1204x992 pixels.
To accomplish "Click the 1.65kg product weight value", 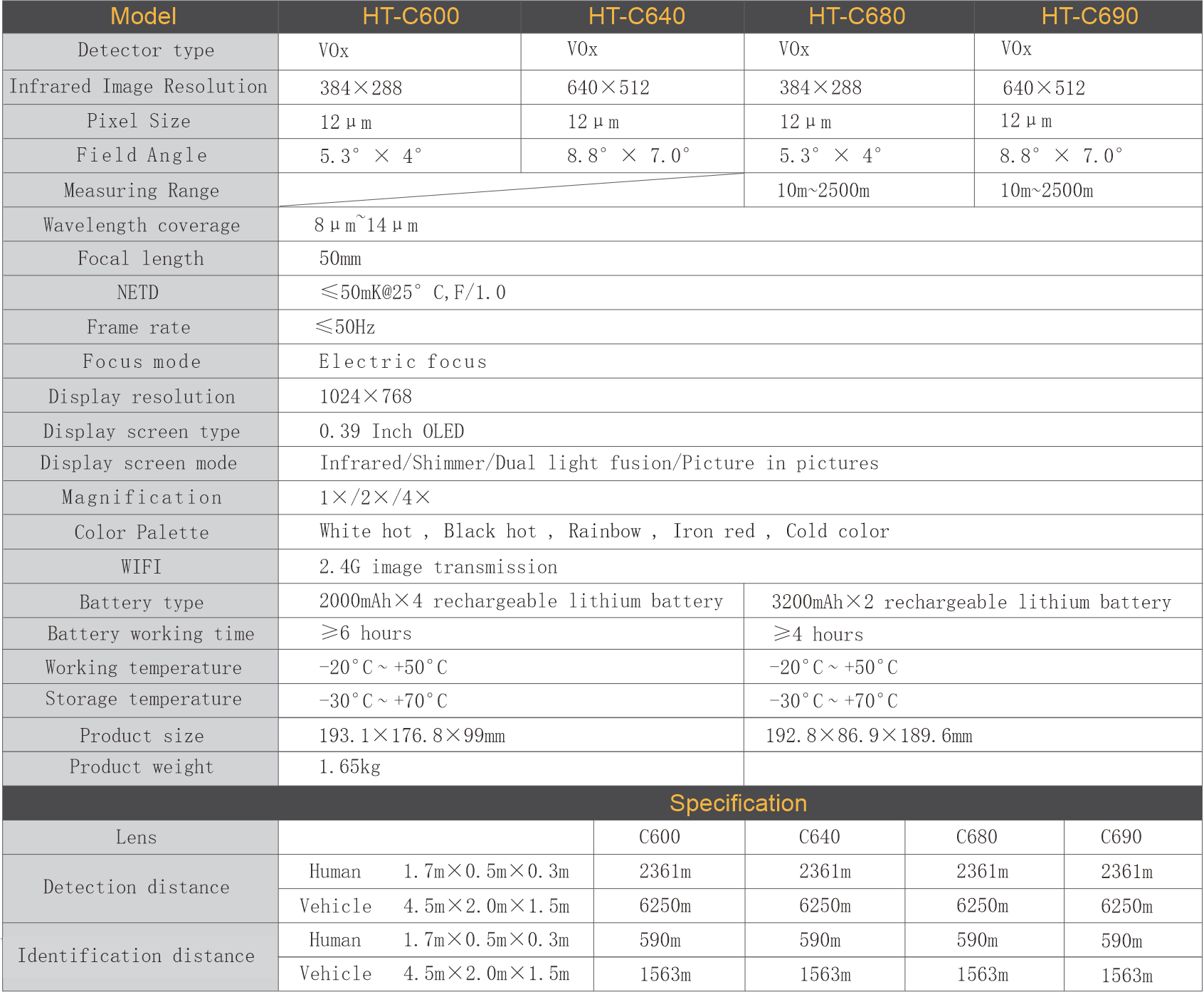I will [349, 767].
